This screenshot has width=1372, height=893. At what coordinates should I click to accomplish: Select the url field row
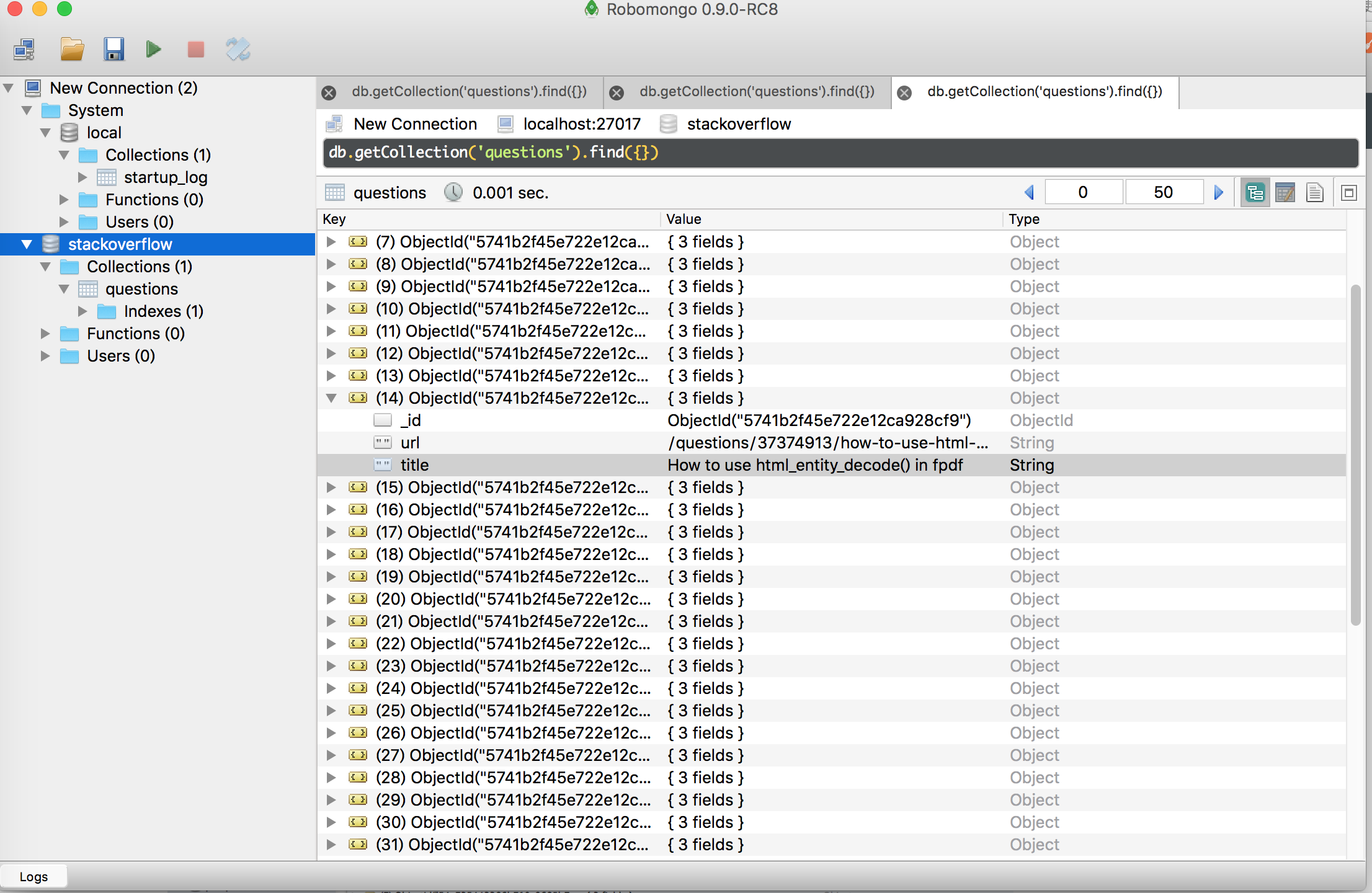click(x=831, y=443)
